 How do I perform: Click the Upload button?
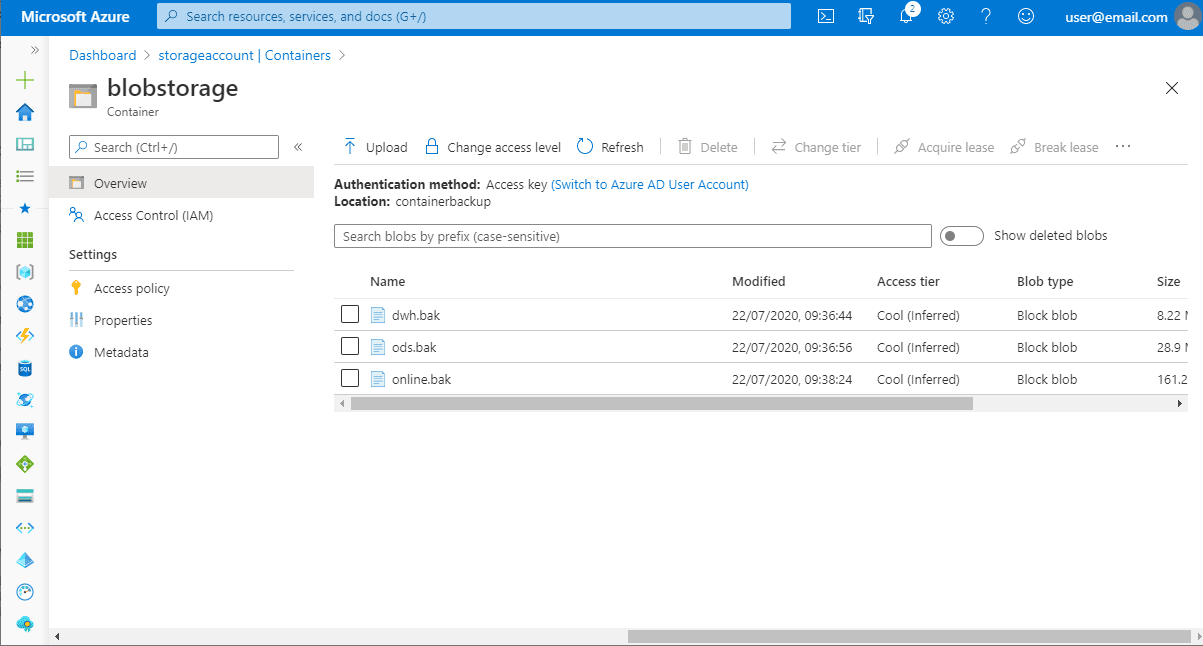(375, 147)
